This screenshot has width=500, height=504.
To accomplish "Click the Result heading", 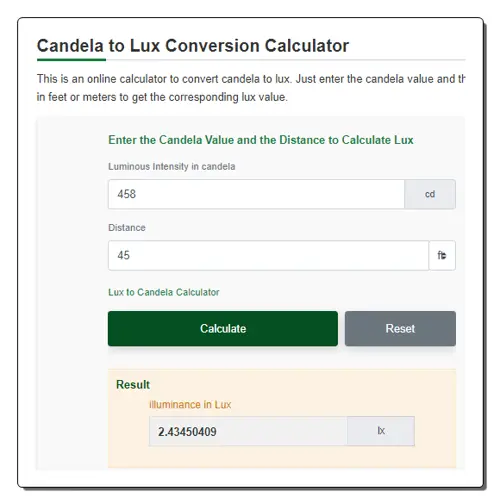I will pyautogui.click(x=133, y=384).
